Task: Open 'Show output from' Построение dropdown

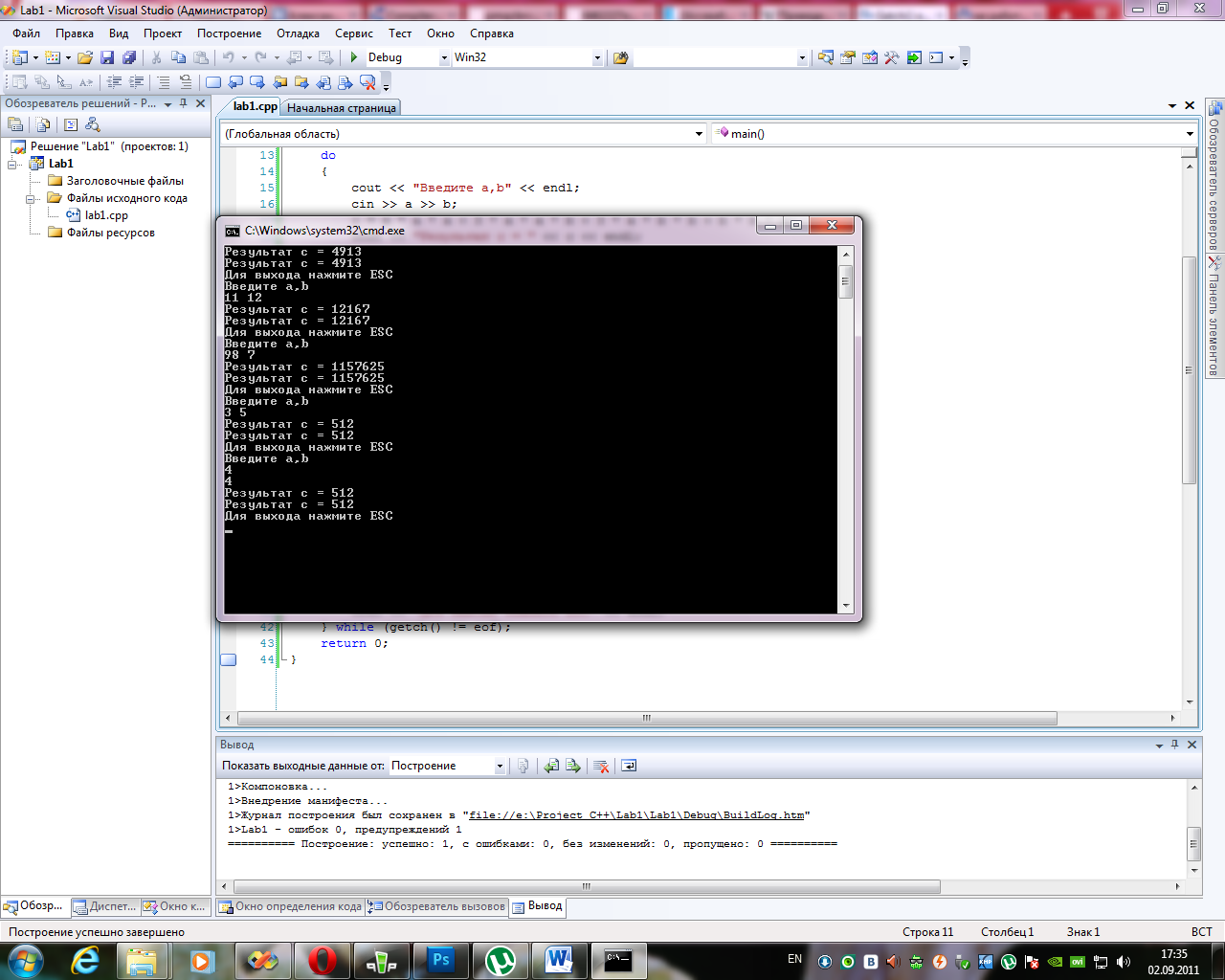Action: click(x=500, y=766)
